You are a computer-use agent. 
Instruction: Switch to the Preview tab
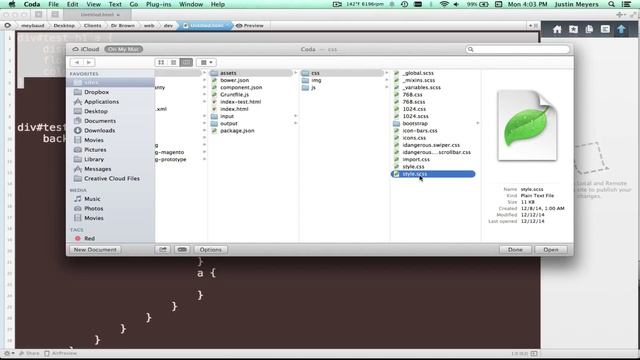click(250, 25)
